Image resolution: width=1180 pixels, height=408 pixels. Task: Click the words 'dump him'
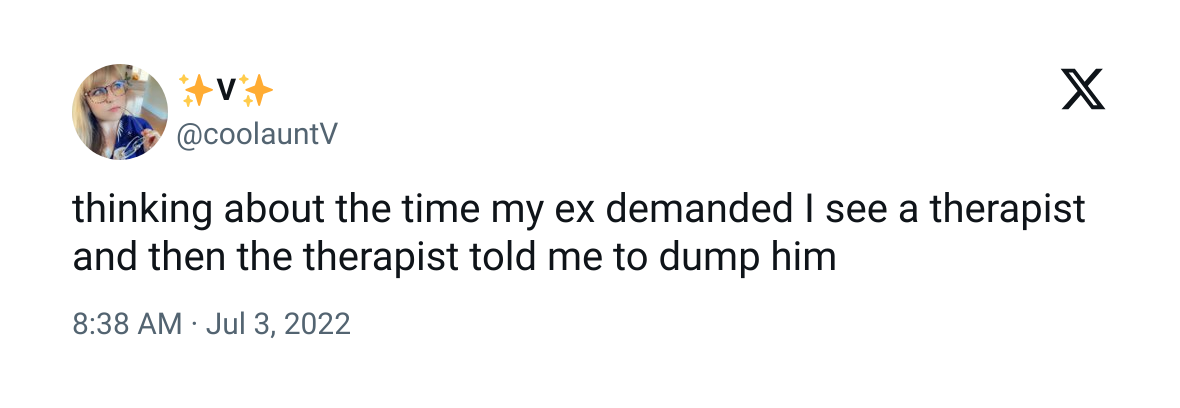pyautogui.click(x=747, y=259)
